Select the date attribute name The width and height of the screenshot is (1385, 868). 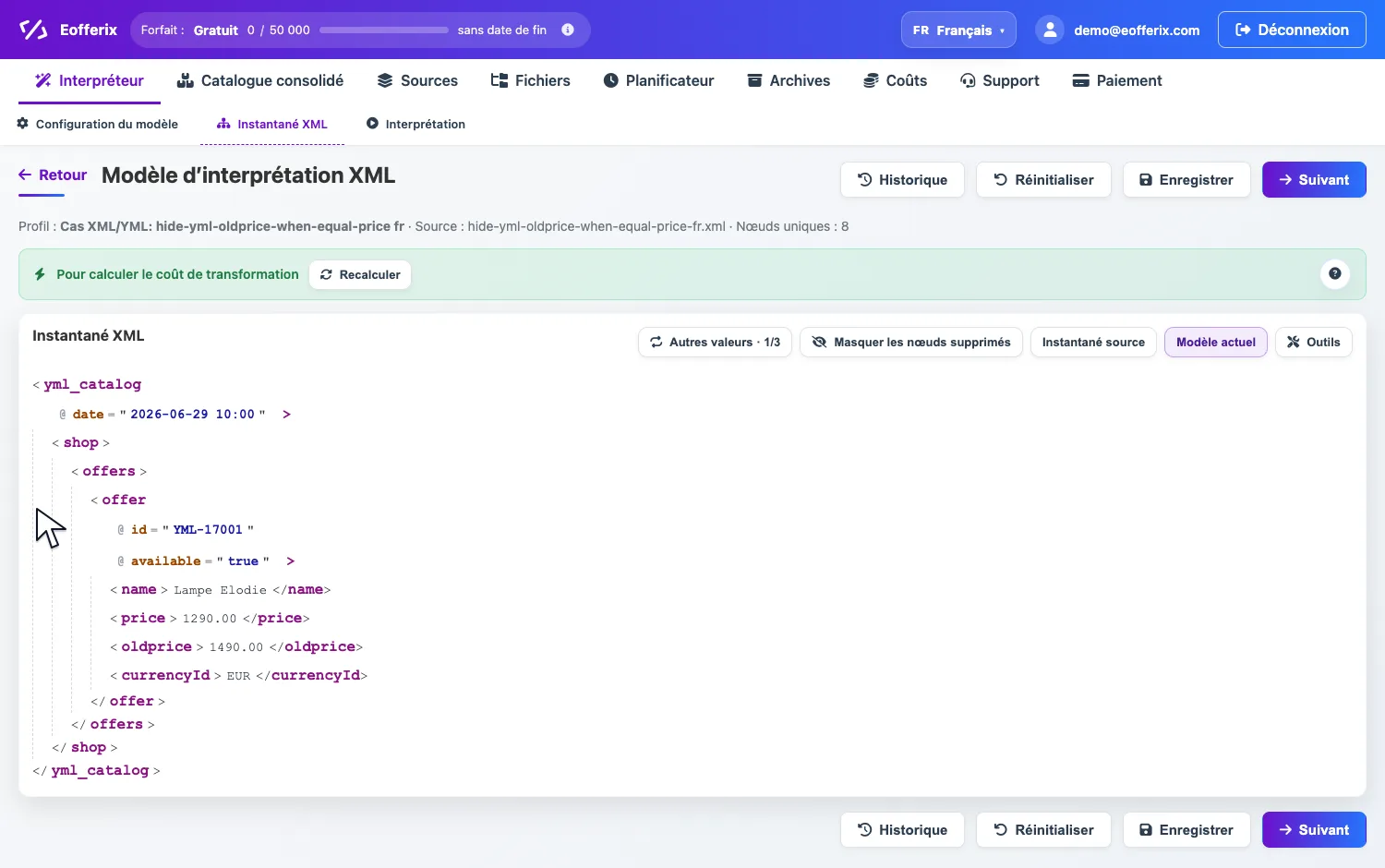(x=89, y=415)
